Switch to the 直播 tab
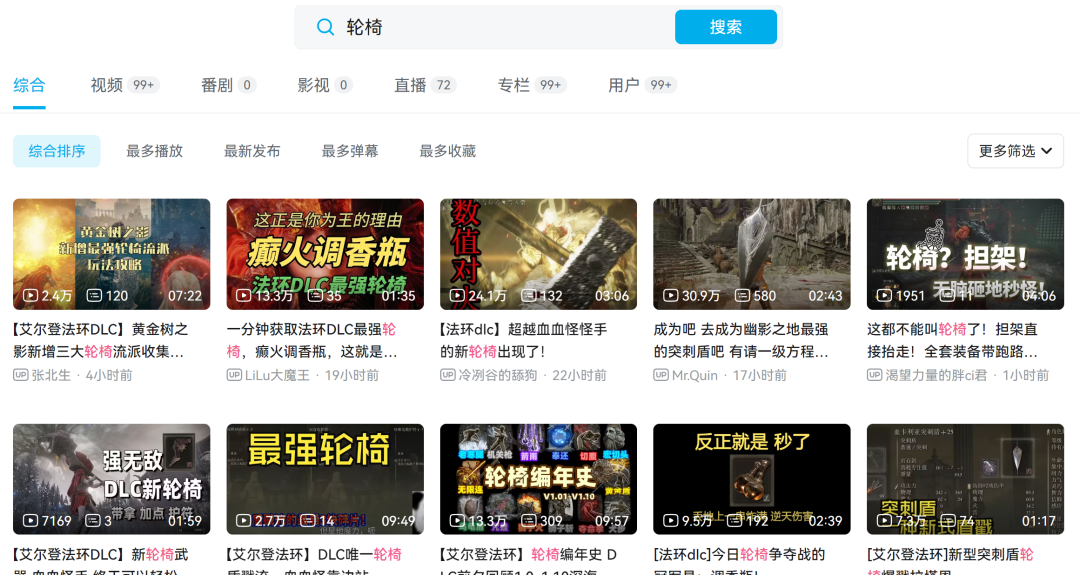This screenshot has width=1080, height=575. pyautogui.click(x=424, y=85)
